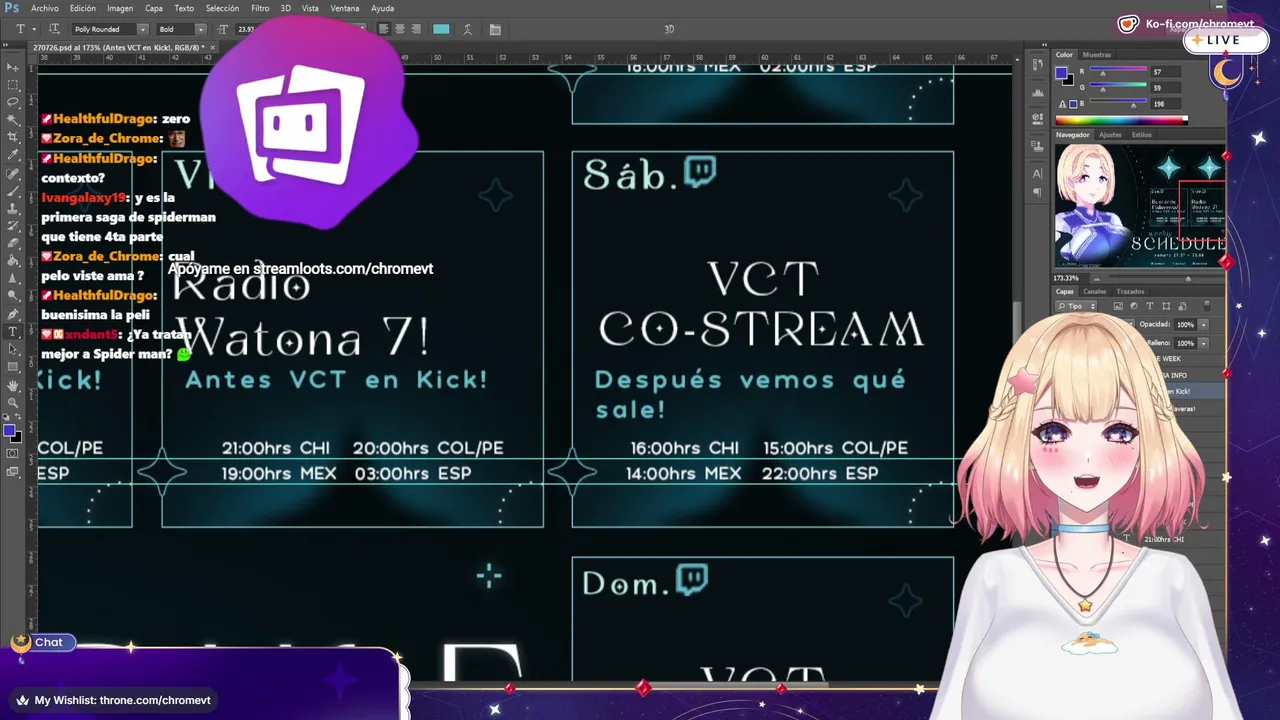Screen dimensions: 1280x720
Task: Select the History Brush tool
Action: coord(13,226)
